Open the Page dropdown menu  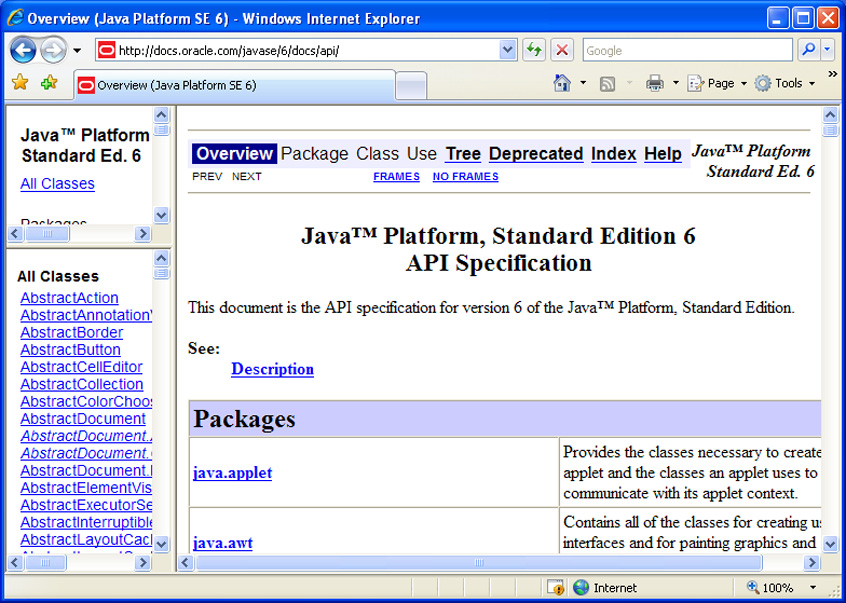click(716, 83)
